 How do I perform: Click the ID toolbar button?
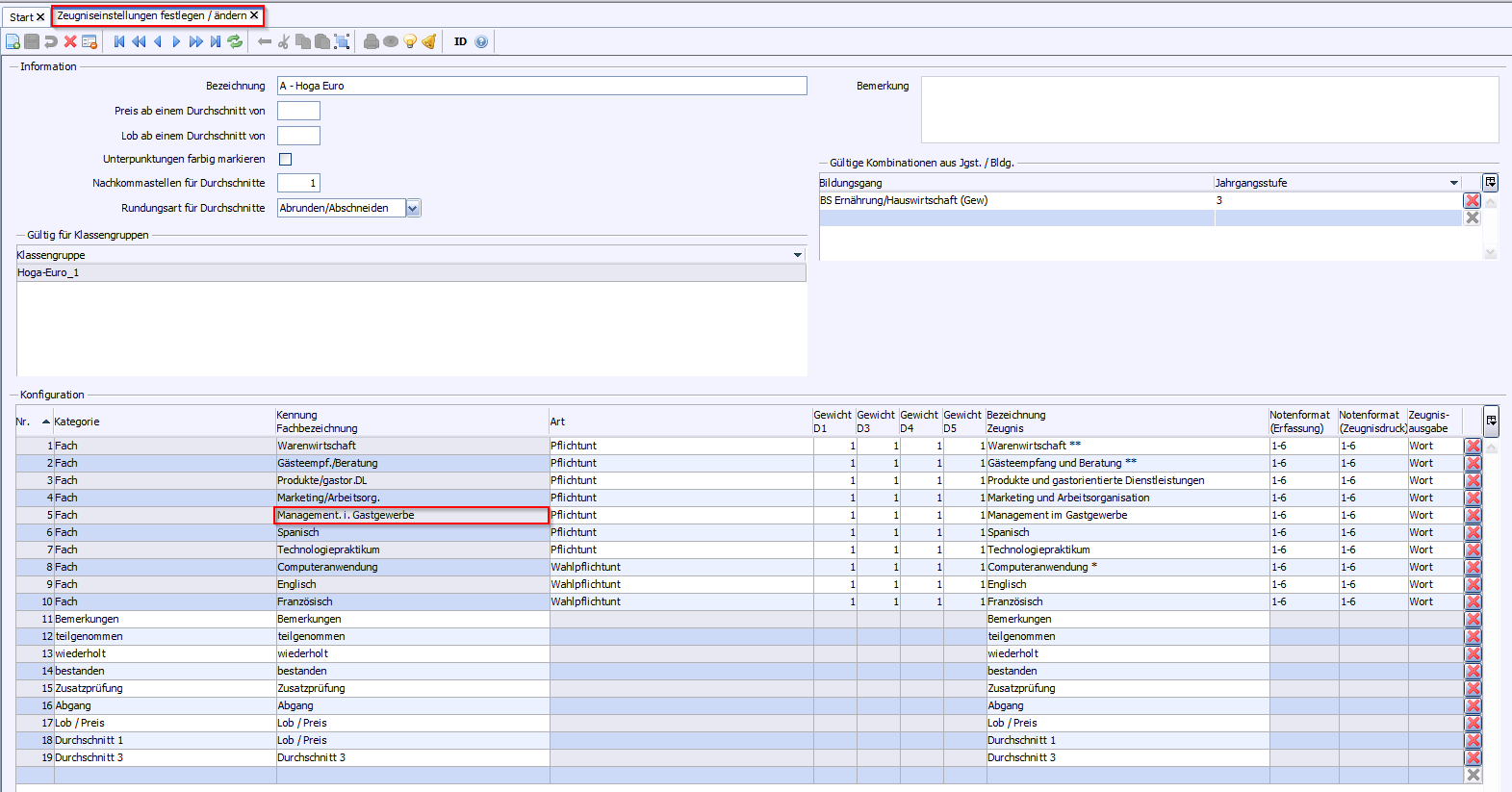[x=460, y=41]
